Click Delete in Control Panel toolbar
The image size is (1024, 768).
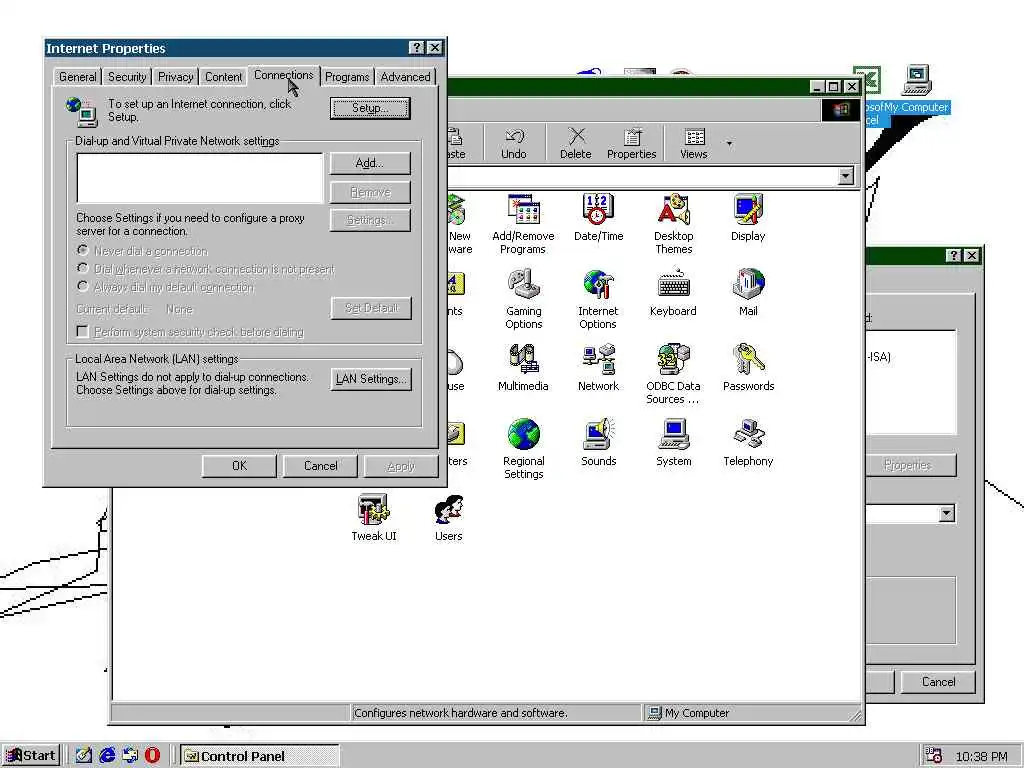tap(575, 143)
